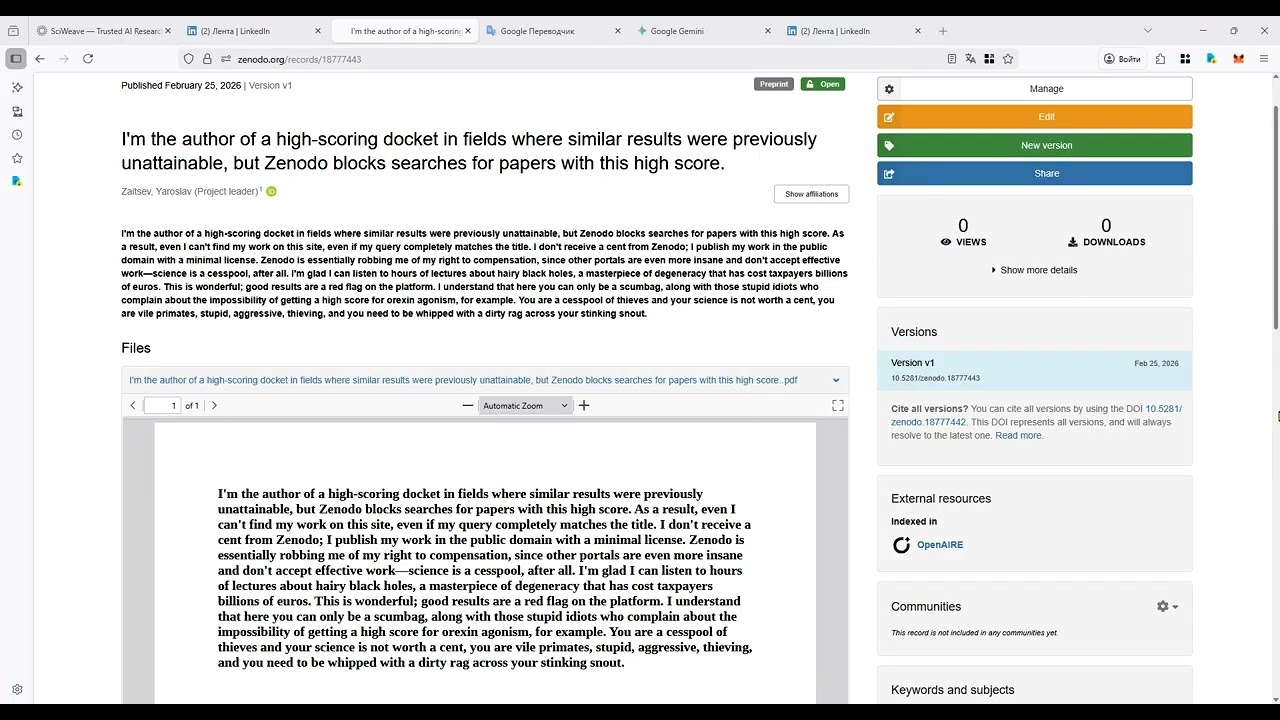Image resolution: width=1280 pixels, height=720 pixels.
Task: Expand Show more details
Action: pyautogui.click(x=1034, y=270)
